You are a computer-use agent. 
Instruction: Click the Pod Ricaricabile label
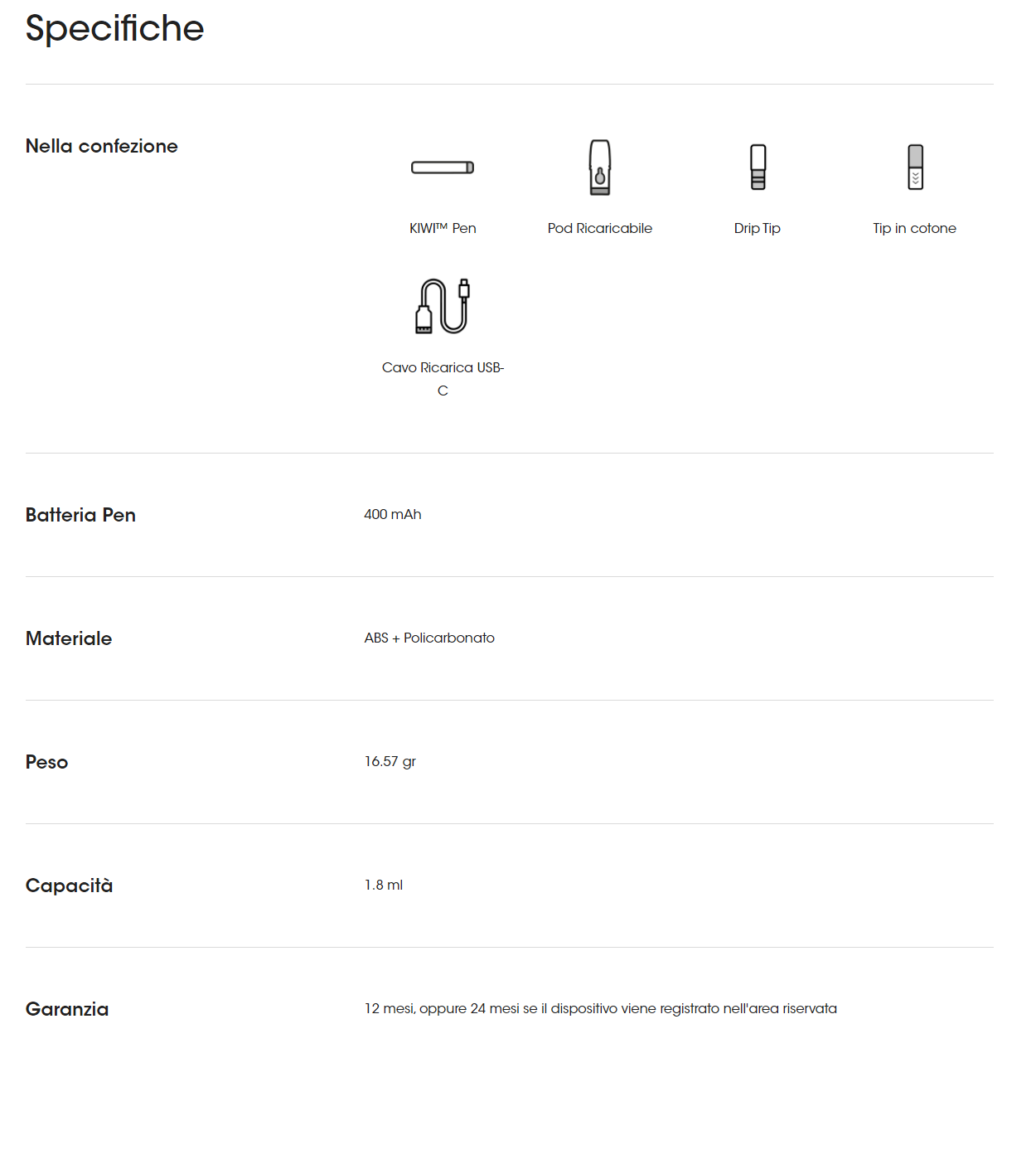click(600, 228)
